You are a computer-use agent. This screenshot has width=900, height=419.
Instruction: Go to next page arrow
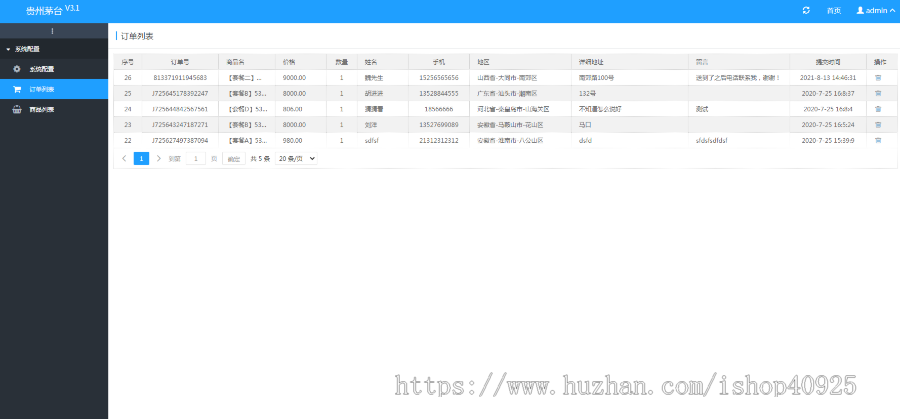158,158
